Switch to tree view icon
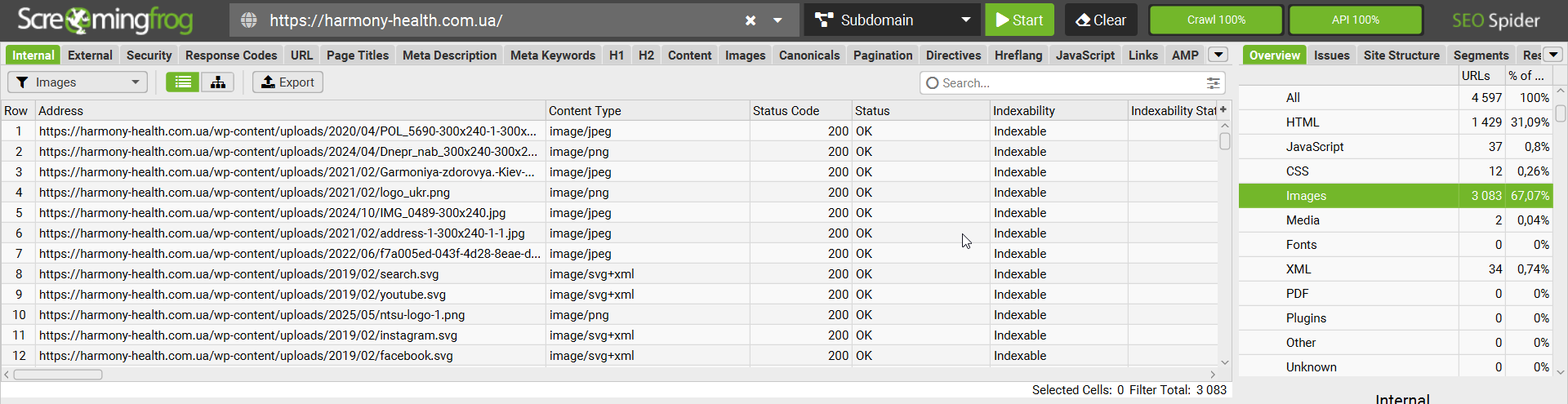The width and height of the screenshot is (1568, 404). click(x=218, y=82)
